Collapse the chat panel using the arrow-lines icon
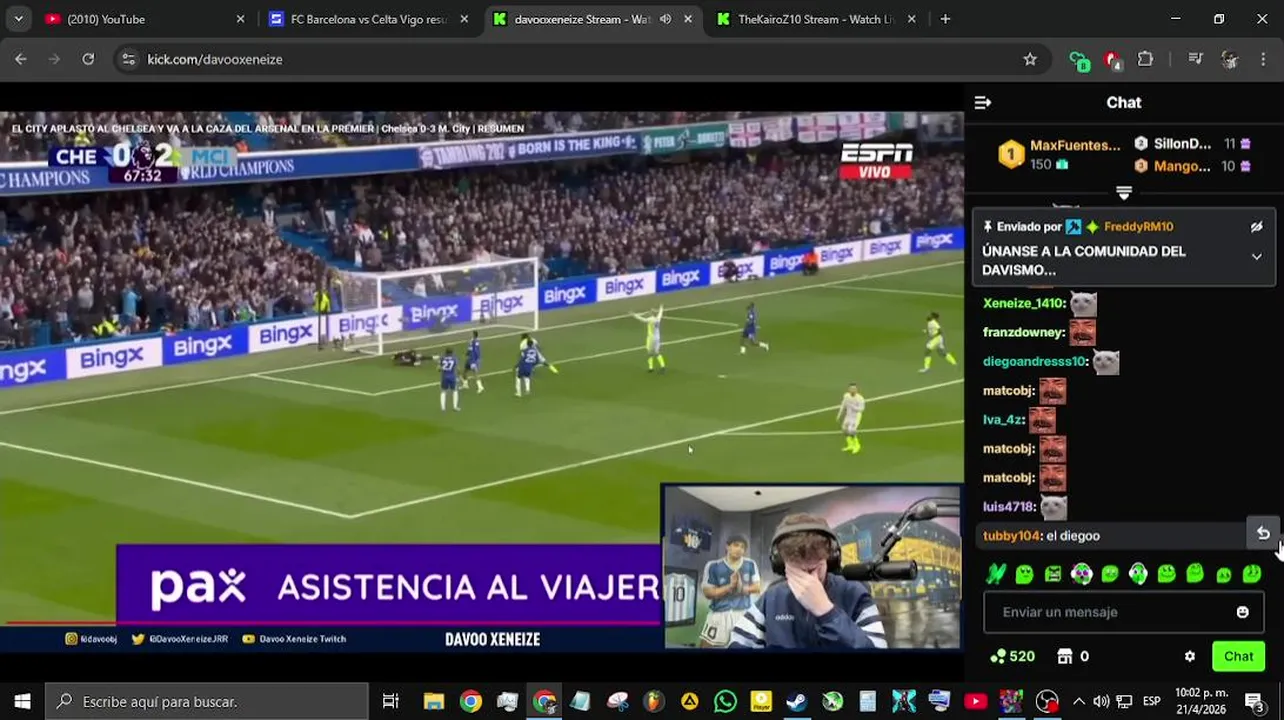The image size is (1284, 720). coord(982,102)
